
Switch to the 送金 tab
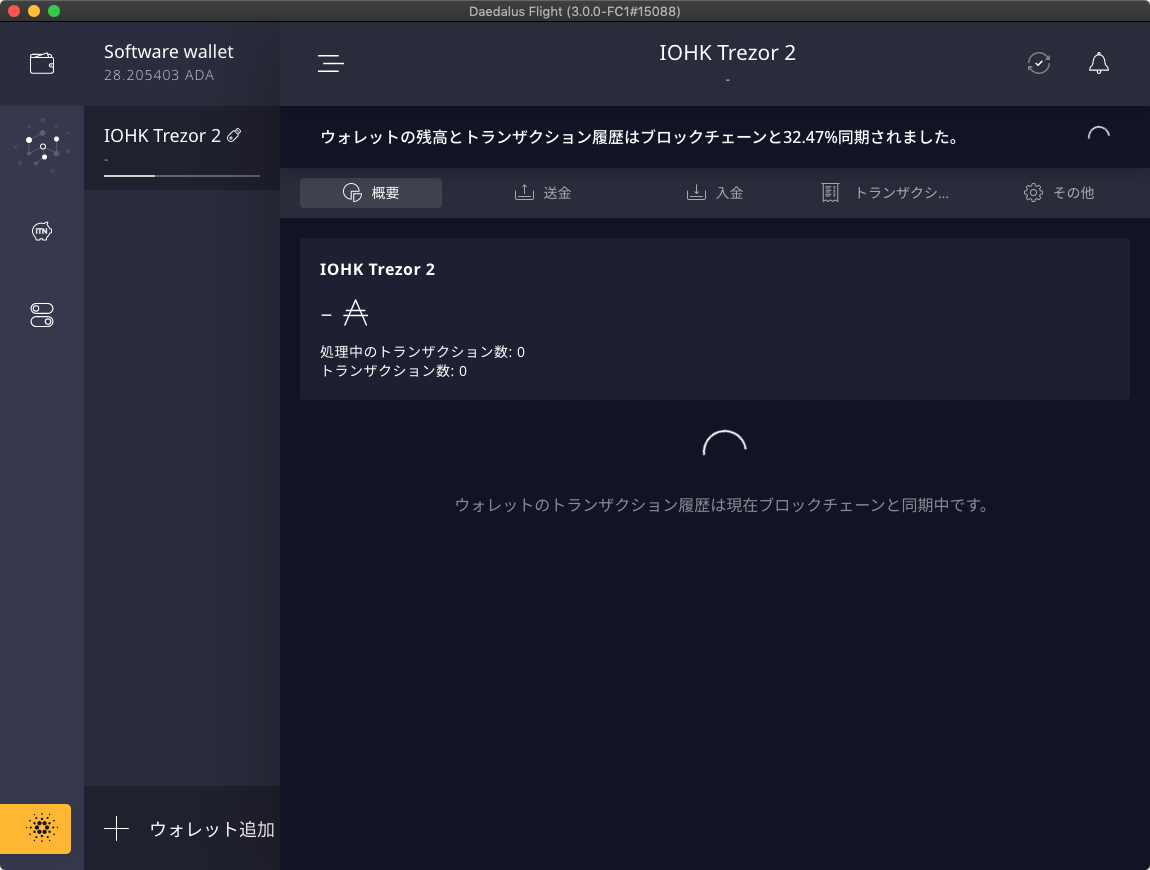click(543, 193)
